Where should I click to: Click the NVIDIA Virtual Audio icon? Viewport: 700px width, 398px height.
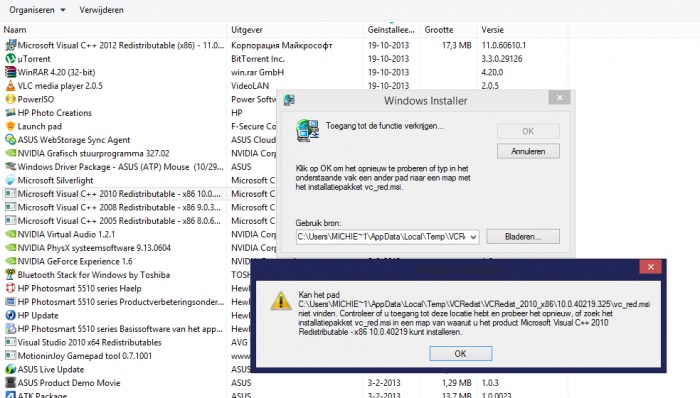[10, 234]
